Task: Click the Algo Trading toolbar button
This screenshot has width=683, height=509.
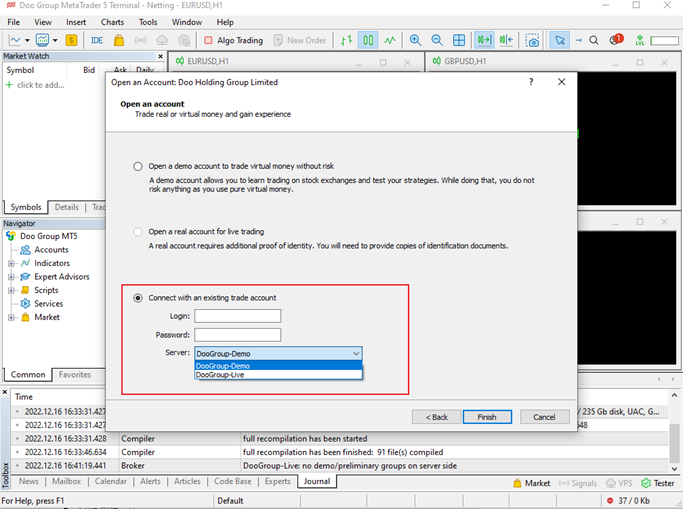Action: click(233, 40)
